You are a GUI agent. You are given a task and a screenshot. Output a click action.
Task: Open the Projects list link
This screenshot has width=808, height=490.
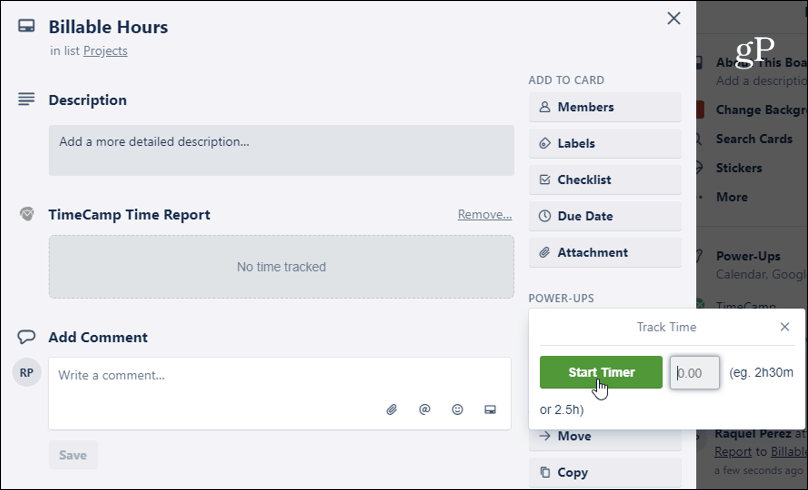(x=105, y=51)
